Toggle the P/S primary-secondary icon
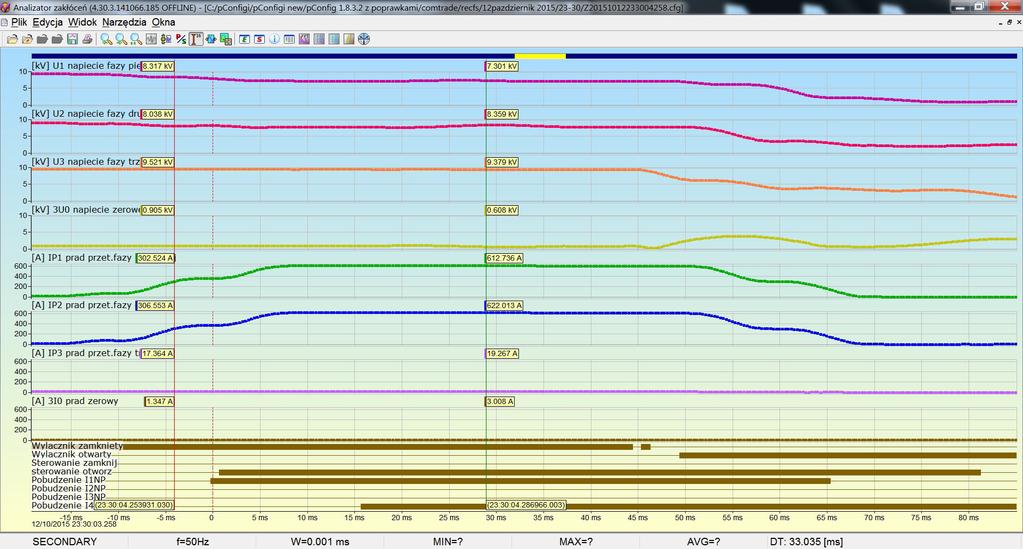This screenshot has height=549, width=1023. coord(181,39)
